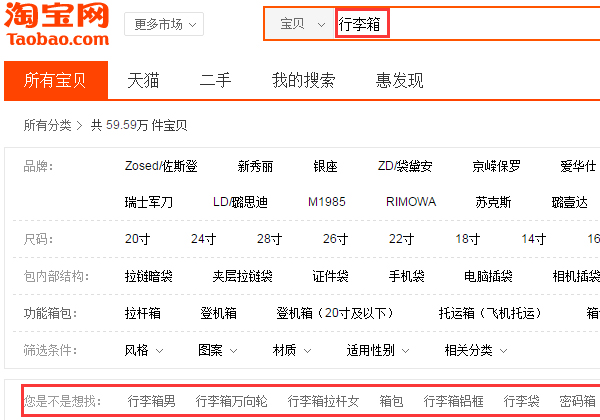
Task: Click the search field containing 行李箱
Action: click(x=468, y=24)
